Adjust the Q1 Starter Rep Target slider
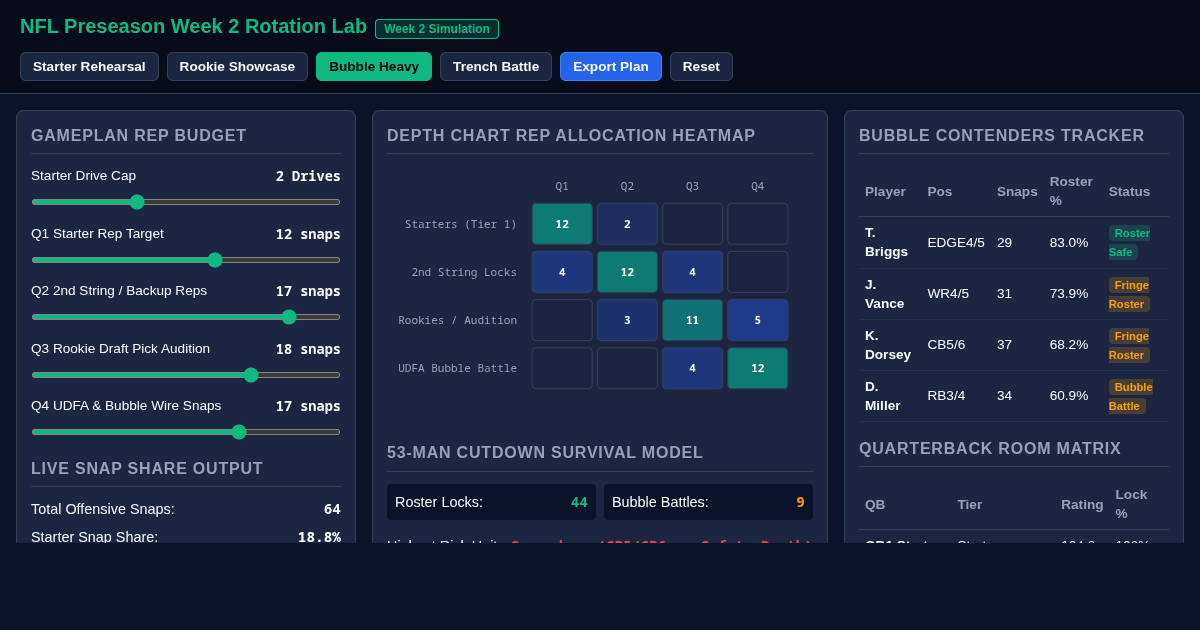 point(186,260)
